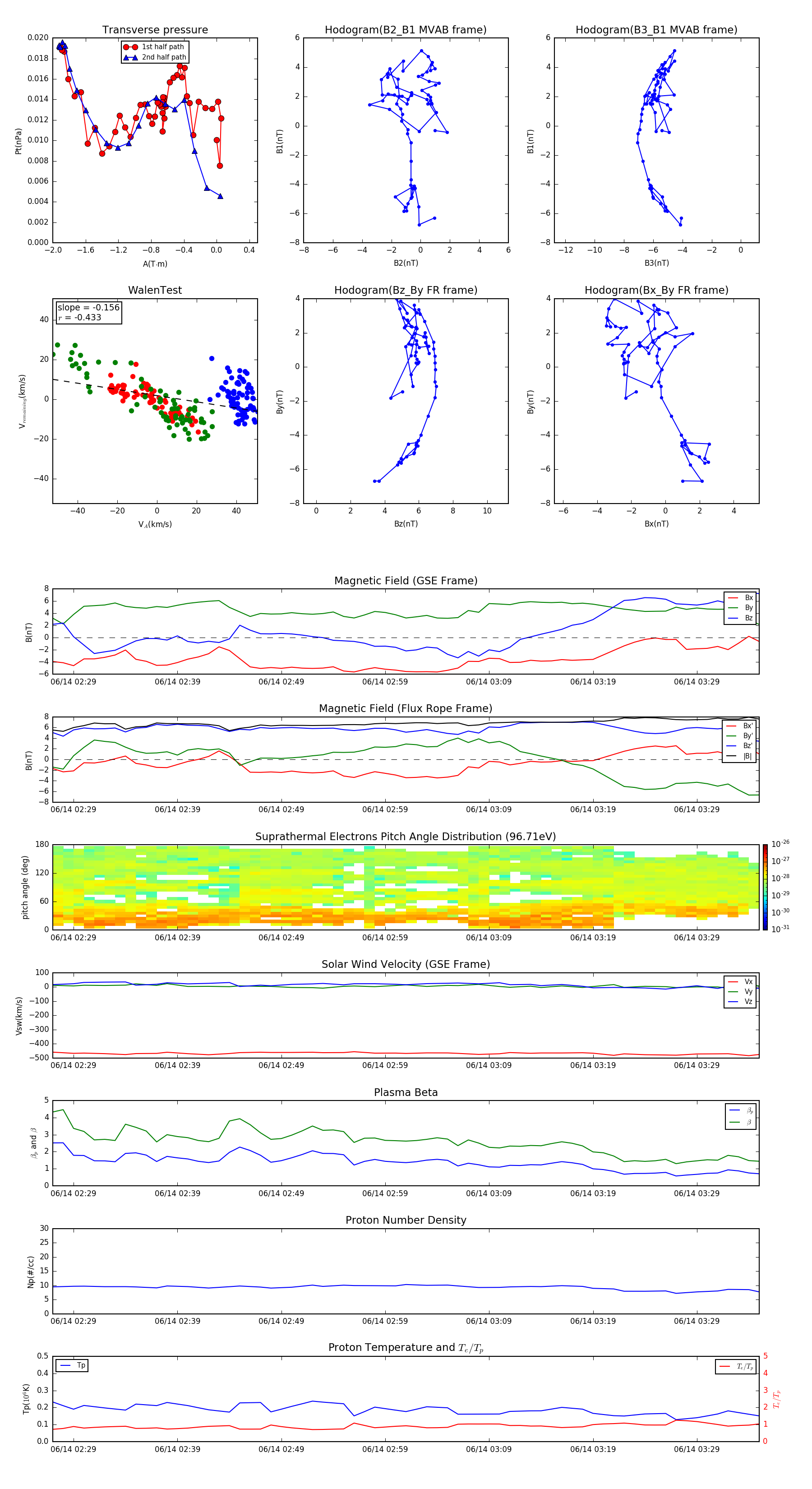Click the 'Np(#/cc)' axis label
The image size is (812, 1489).
coord(31,1272)
